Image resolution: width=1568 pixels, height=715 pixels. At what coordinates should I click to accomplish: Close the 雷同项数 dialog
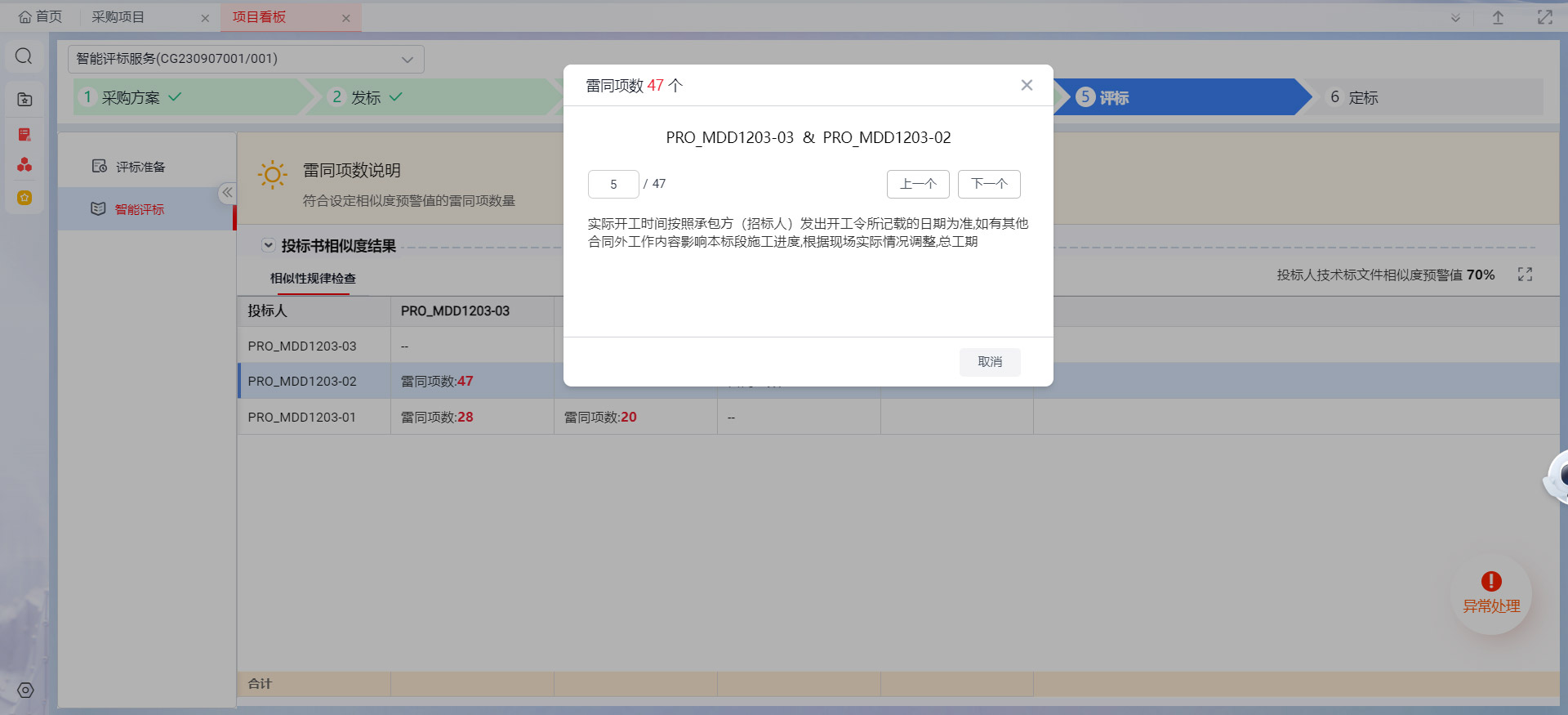[1027, 85]
